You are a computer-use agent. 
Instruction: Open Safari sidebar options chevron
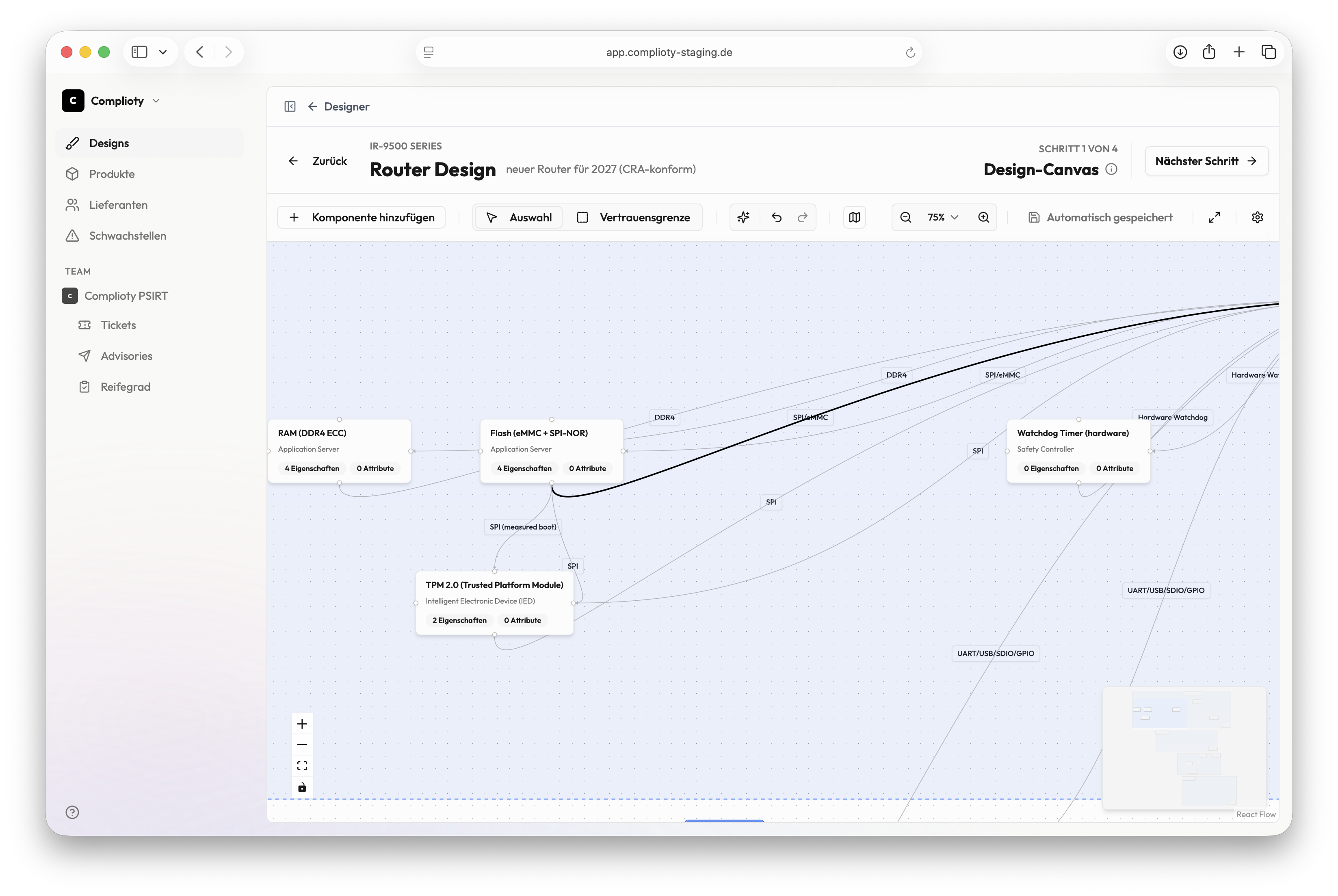(x=163, y=52)
